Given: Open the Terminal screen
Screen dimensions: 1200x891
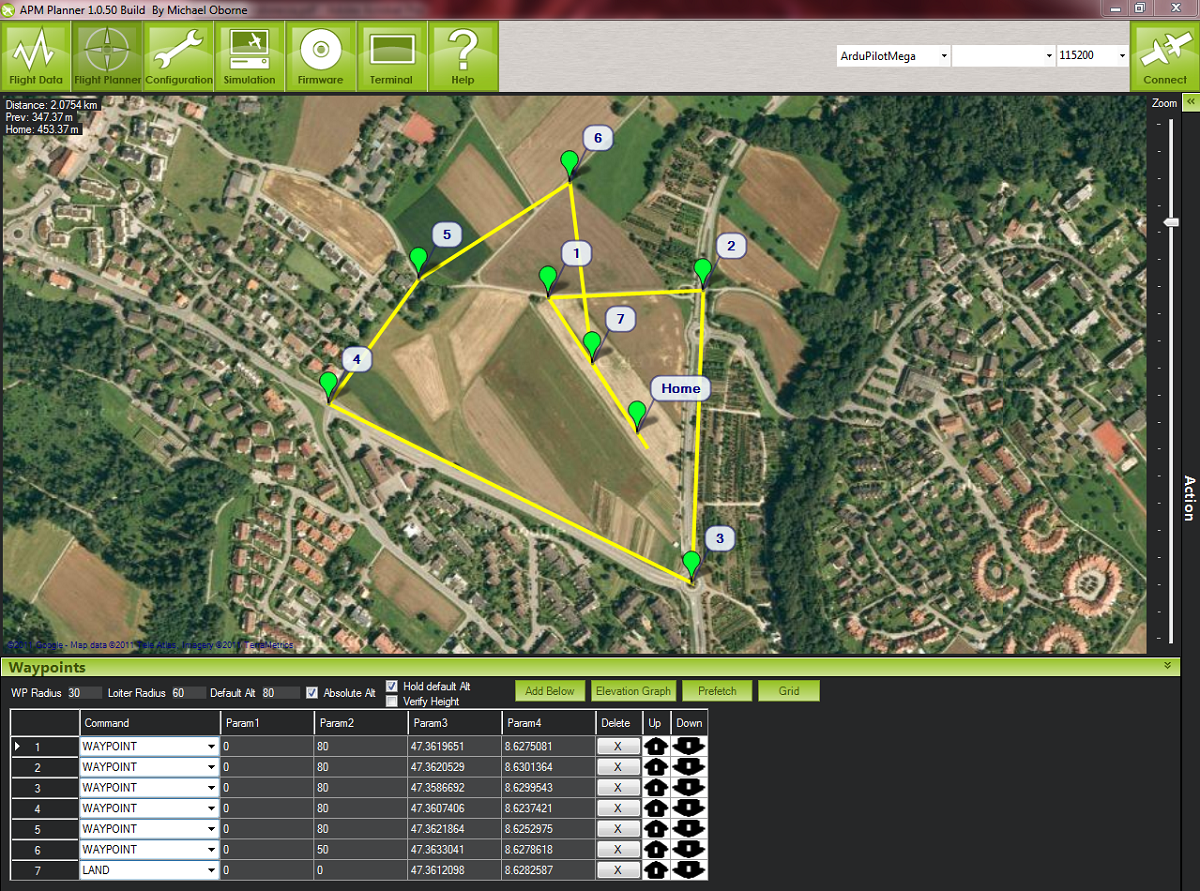Looking at the screenshot, I should [391, 56].
